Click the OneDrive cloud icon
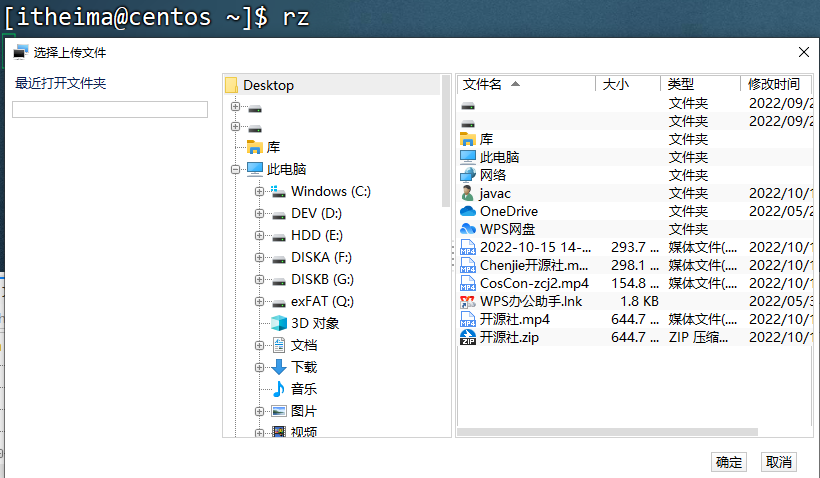820x478 pixels. (468, 211)
